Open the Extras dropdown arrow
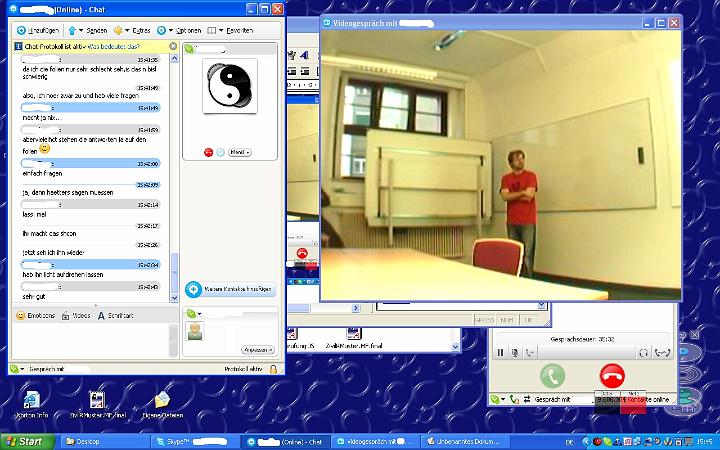720x450 pixels. click(x=127, y=30)
